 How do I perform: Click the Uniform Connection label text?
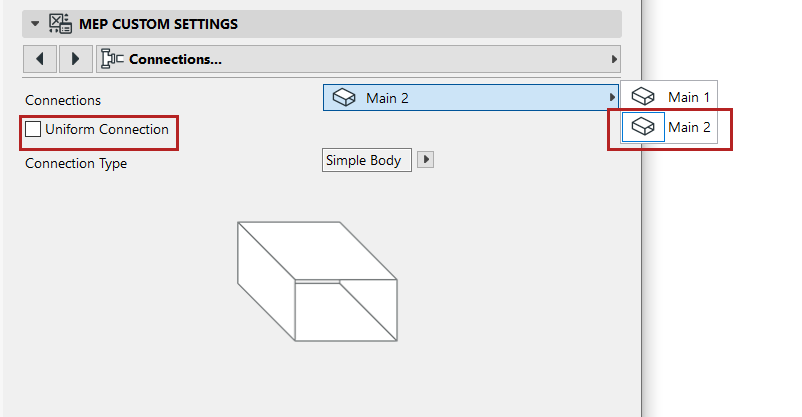tap(107, 129)
